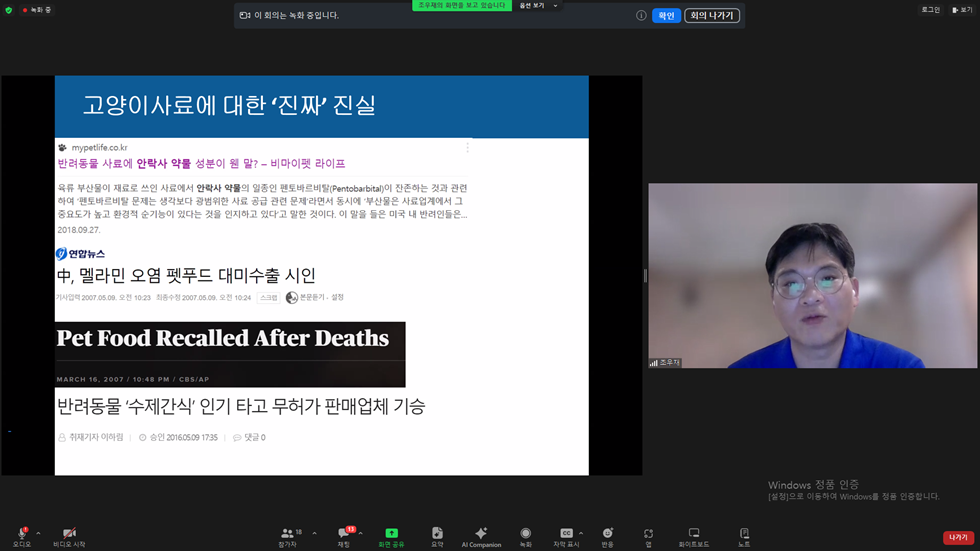
Task: Open AI Companion icon
Action: tap(481, 533)
